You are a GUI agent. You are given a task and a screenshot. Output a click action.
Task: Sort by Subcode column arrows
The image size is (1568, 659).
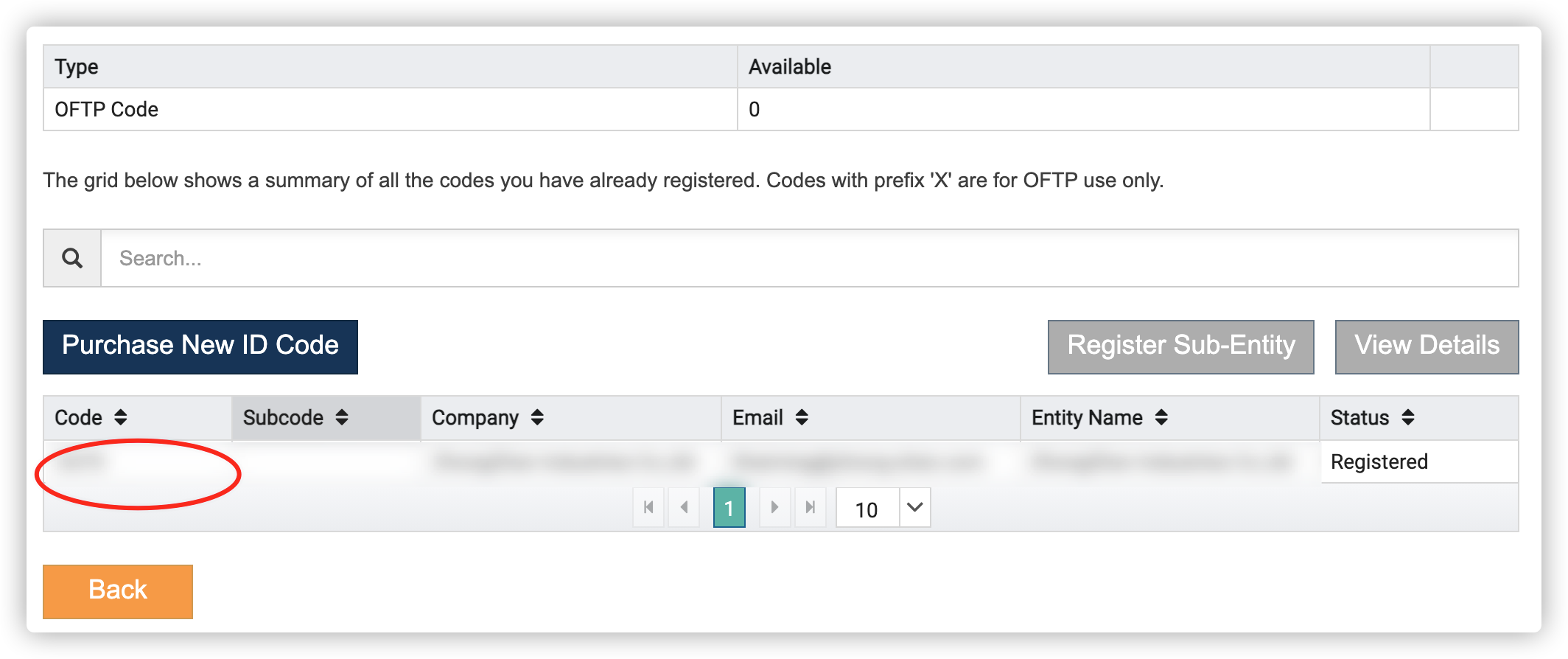342,417
